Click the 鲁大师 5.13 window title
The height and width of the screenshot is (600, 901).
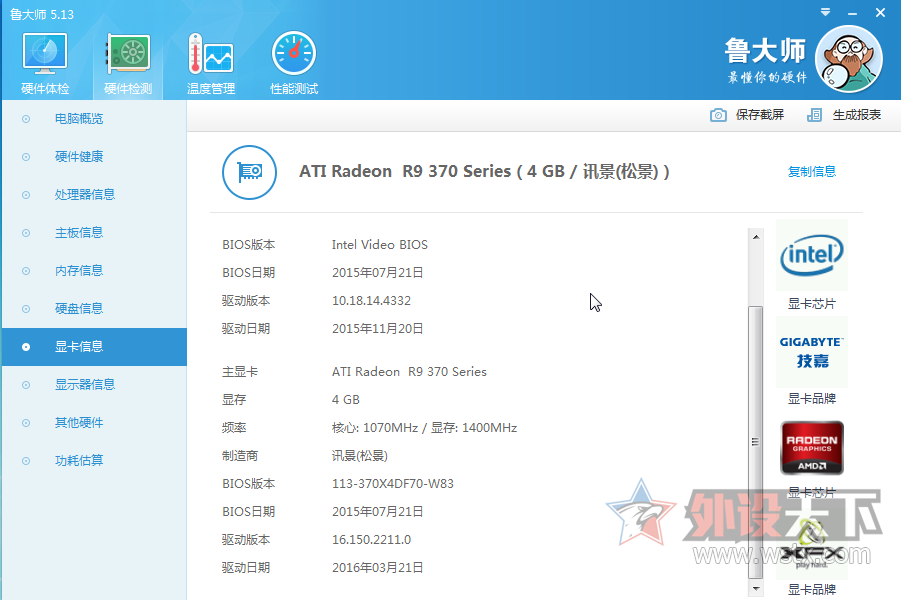[x=42, y=14]
